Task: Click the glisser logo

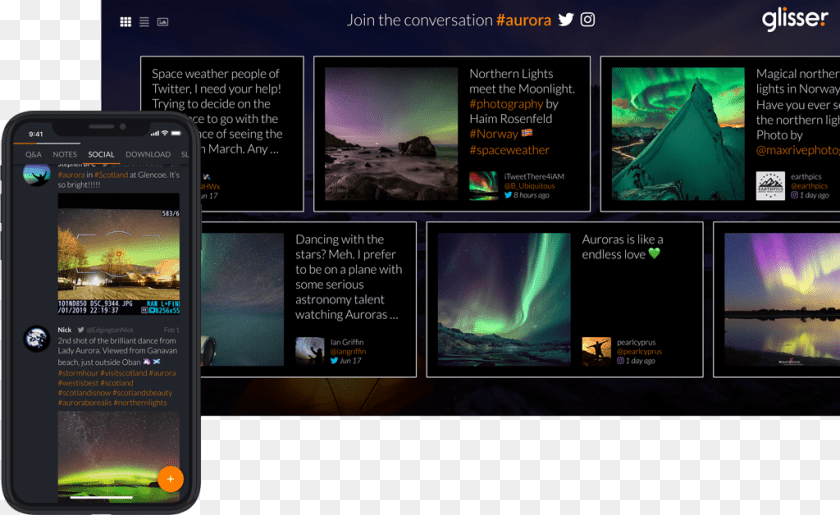Action: click(x=795, y=20)
